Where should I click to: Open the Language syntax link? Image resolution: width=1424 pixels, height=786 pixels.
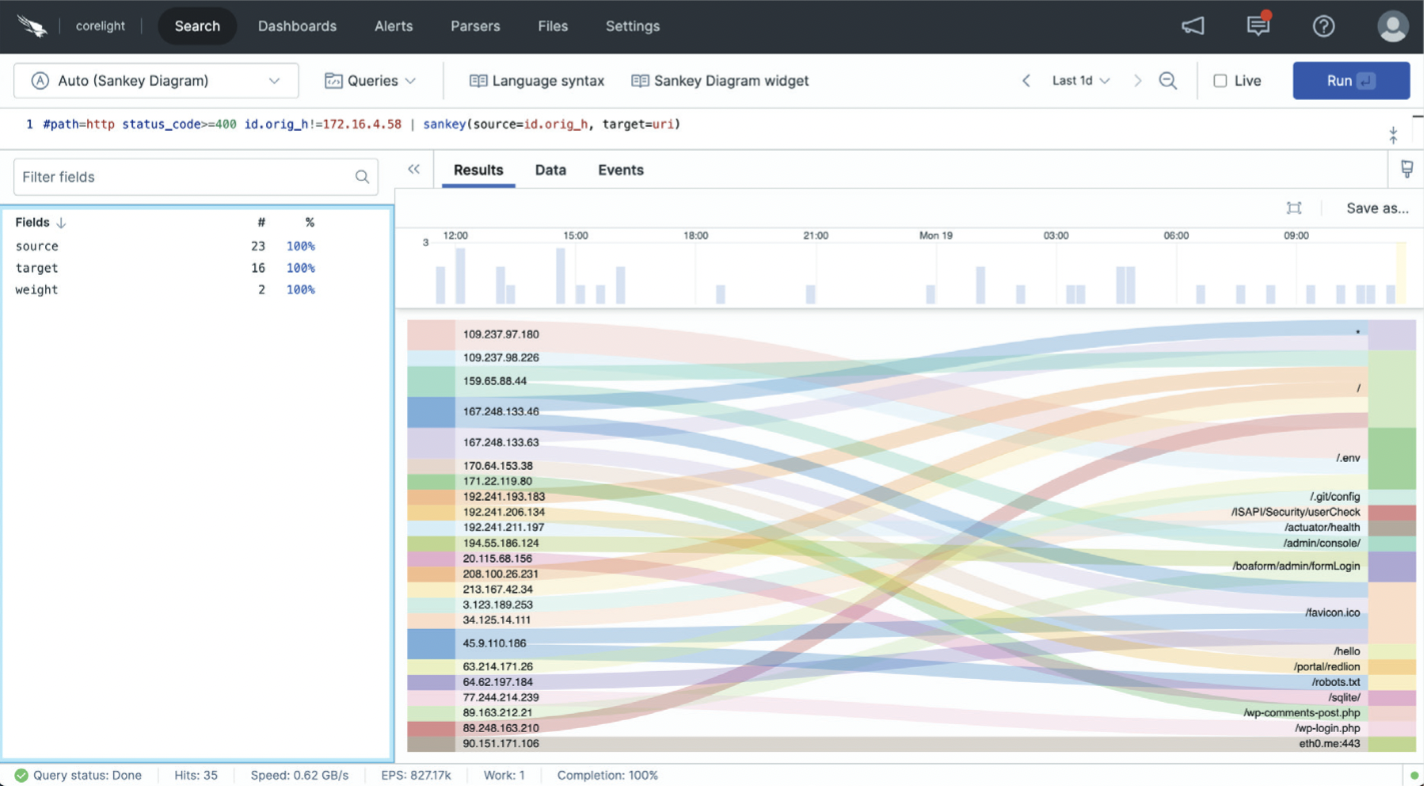coord(537,81)
